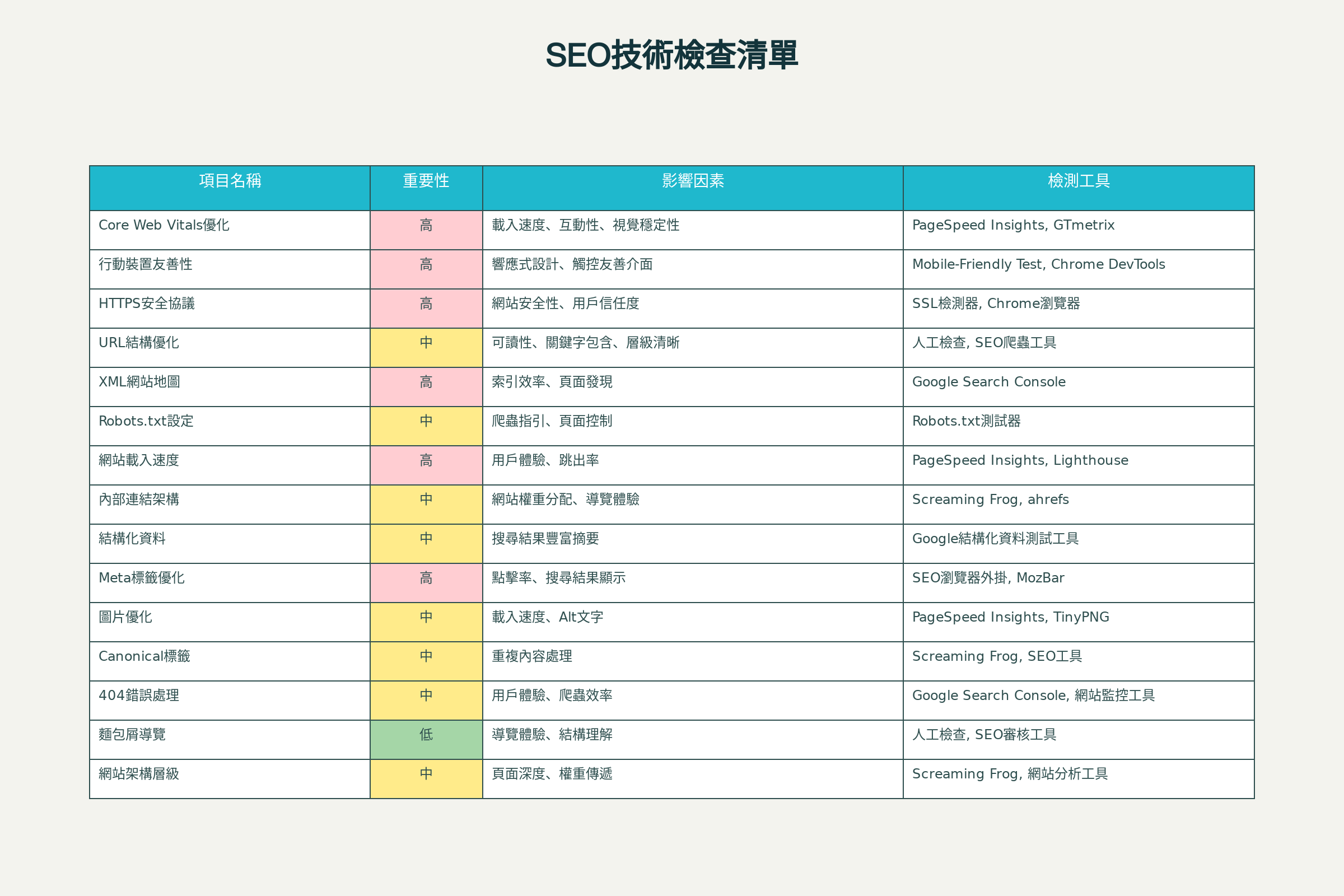Image resolution: width=1344 pixels, height=896 pixels.
Task: Click Google Search Console, 網站監控工具 cell
Action: 1079,701
